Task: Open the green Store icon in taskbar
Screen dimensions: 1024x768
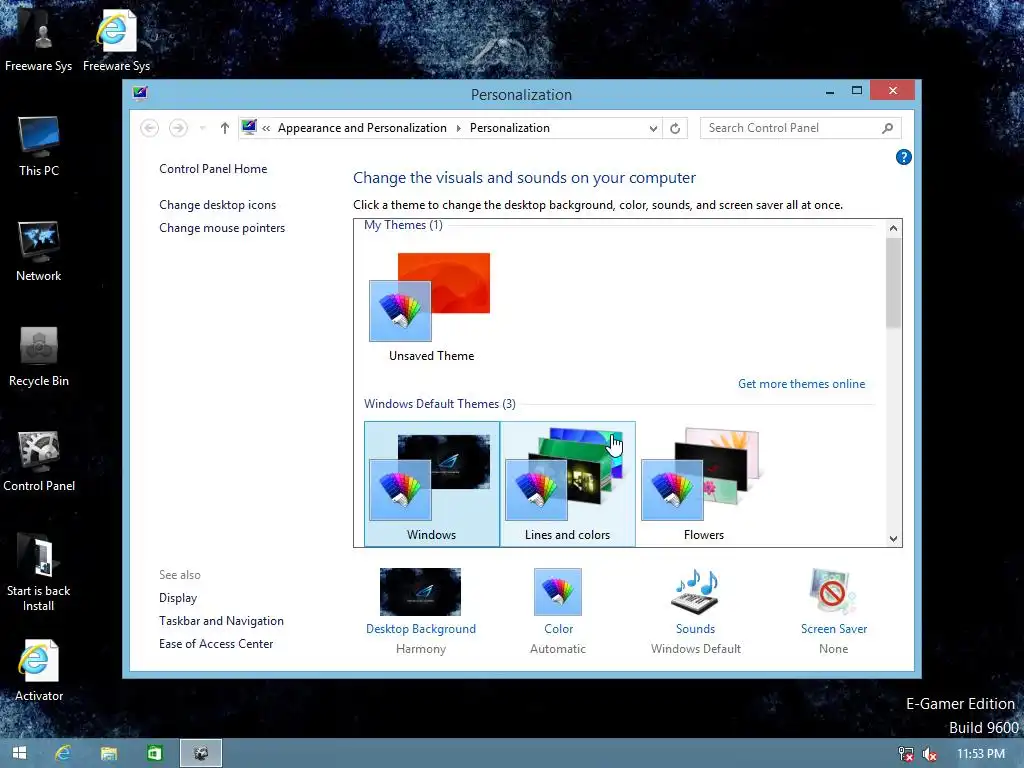Action: (154, 753)
